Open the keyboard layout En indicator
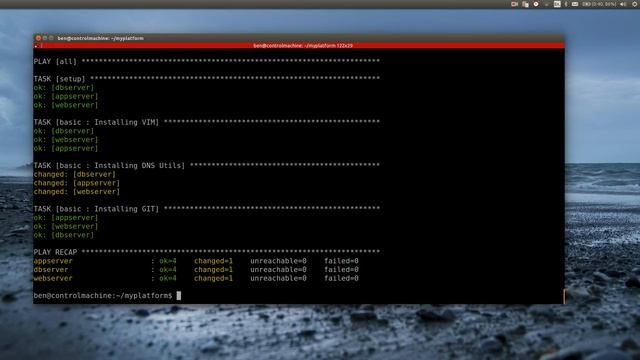Screen dimensions: 640x360 pos(557,4)
